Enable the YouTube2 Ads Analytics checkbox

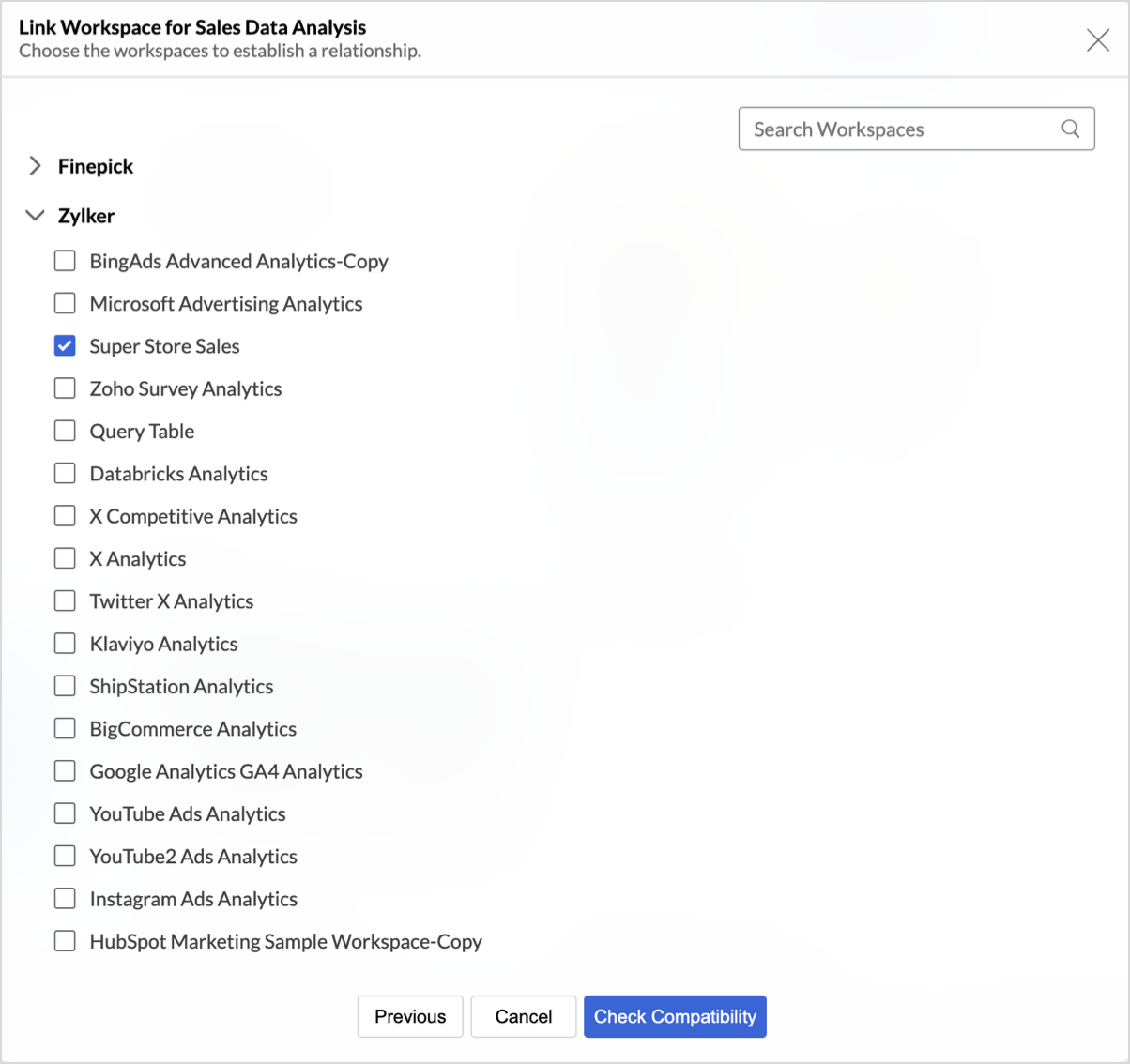click(x=65, y=856)
